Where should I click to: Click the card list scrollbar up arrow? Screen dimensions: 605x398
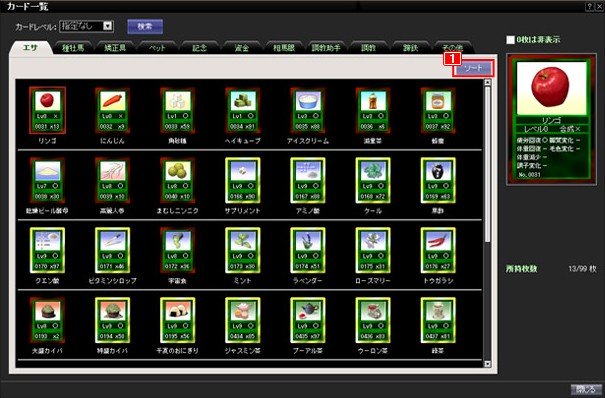(487, 82)
